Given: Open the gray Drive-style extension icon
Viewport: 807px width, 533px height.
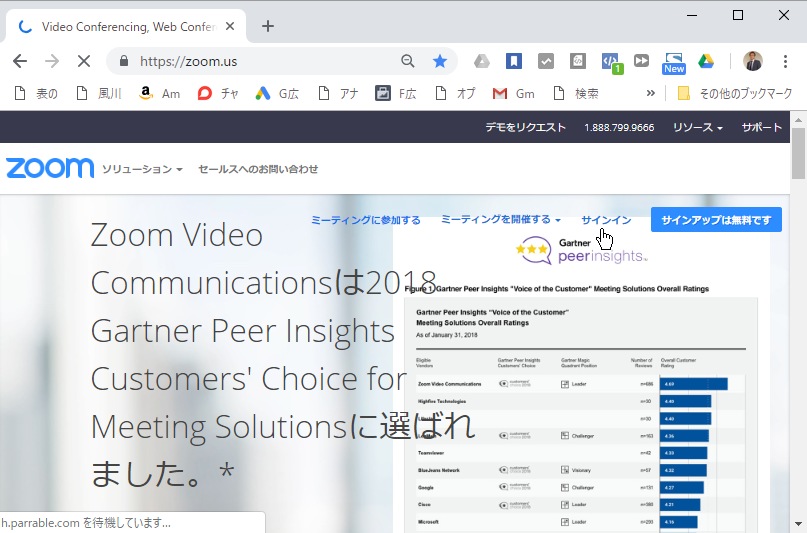Looking at the screenshot, I should (482, 61).
